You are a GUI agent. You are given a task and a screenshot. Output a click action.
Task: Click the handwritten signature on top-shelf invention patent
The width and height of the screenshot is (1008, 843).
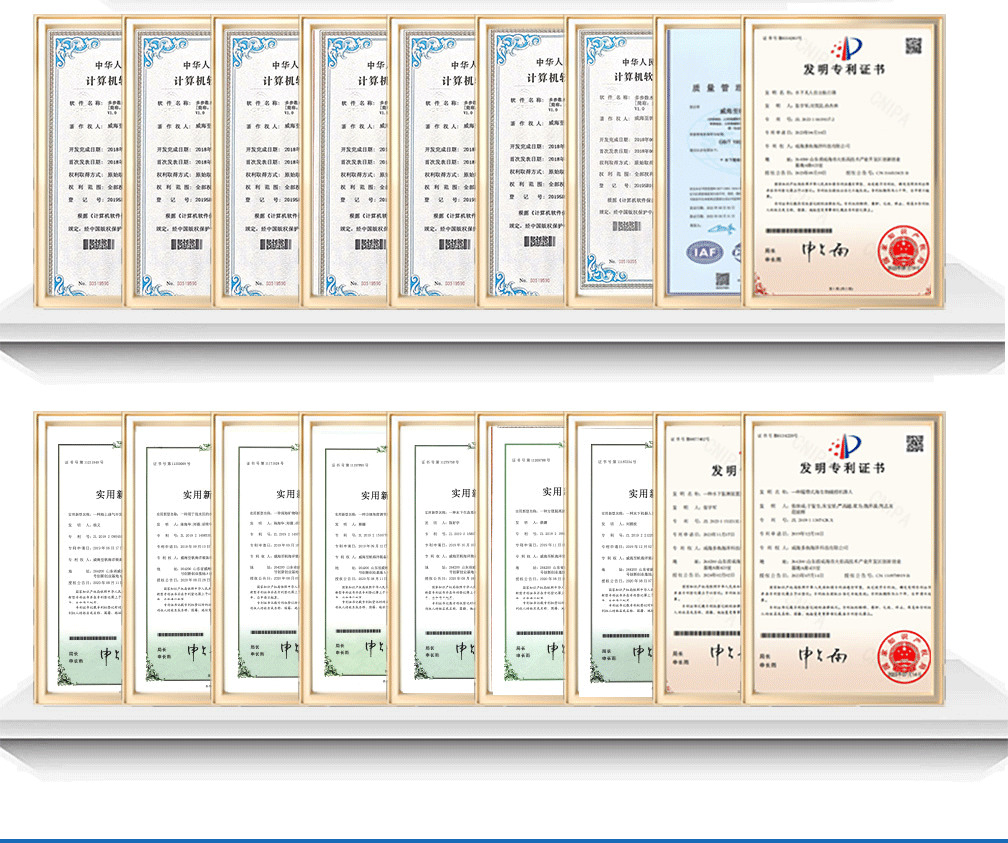point(825,251)
